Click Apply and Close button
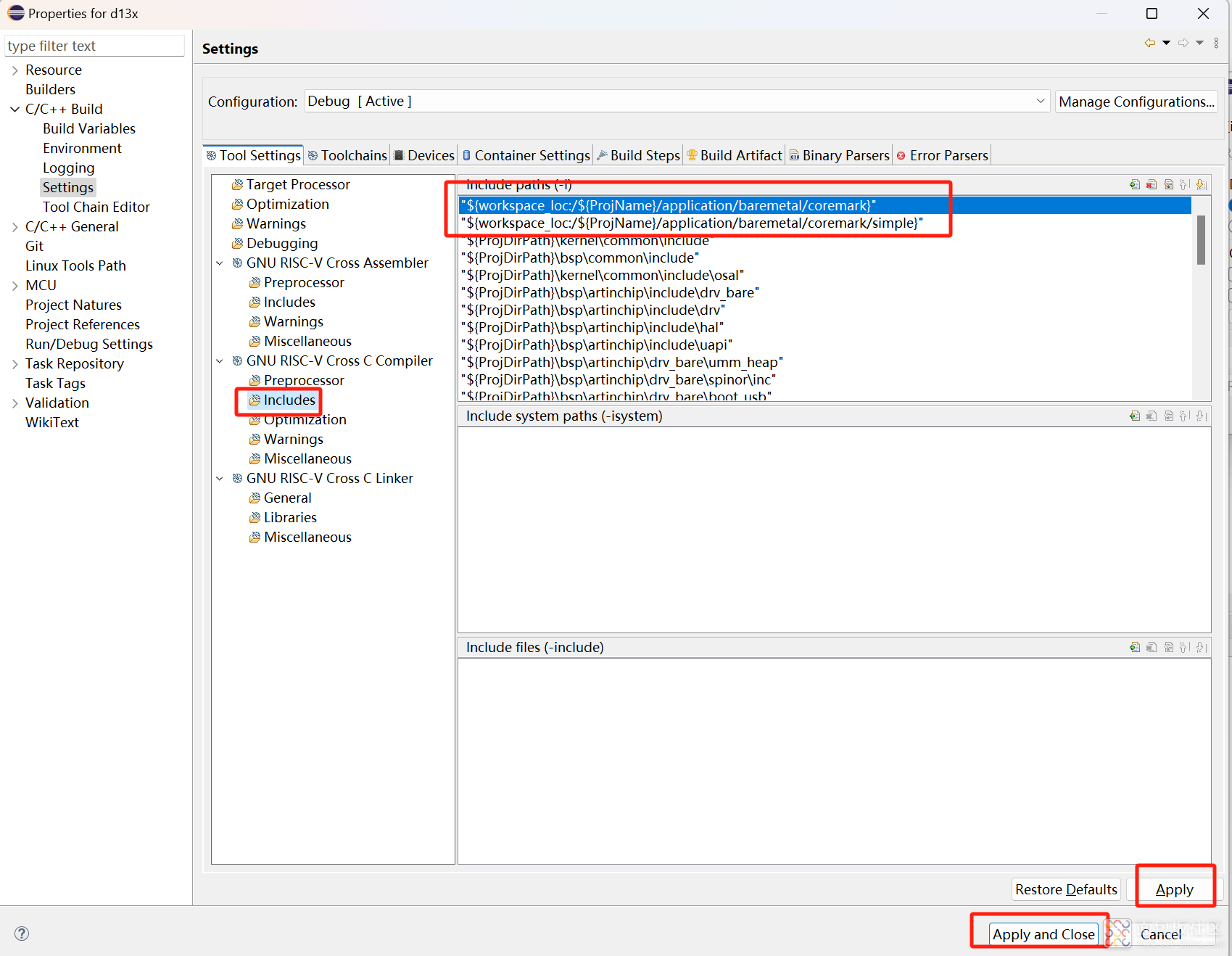 1043,934
